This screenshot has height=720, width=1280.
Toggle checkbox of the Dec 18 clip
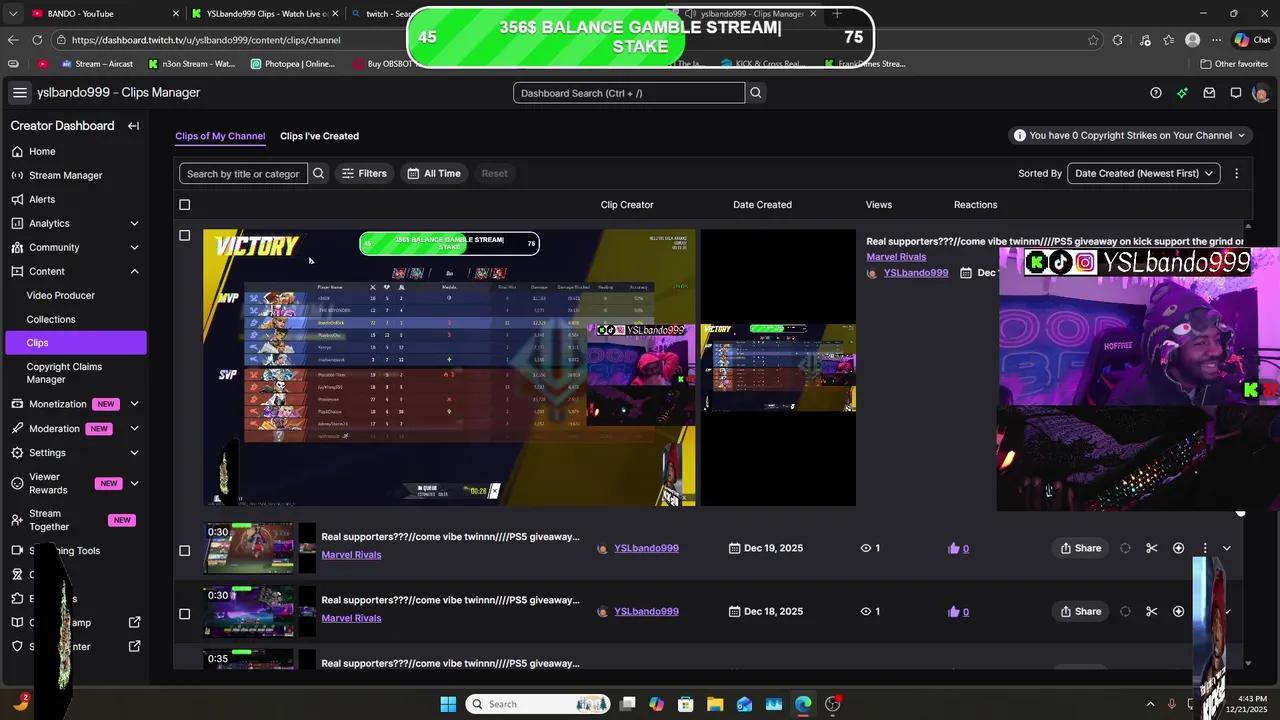[184, 614]
